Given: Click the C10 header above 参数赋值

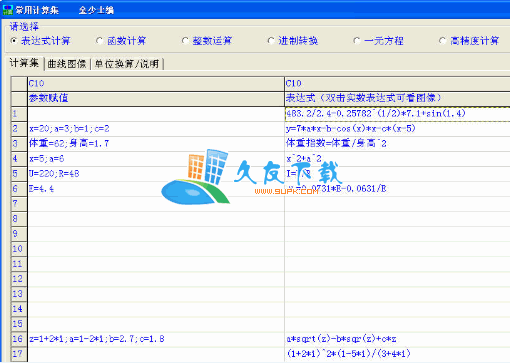Looking at the screenshot, I should [156, 84].
